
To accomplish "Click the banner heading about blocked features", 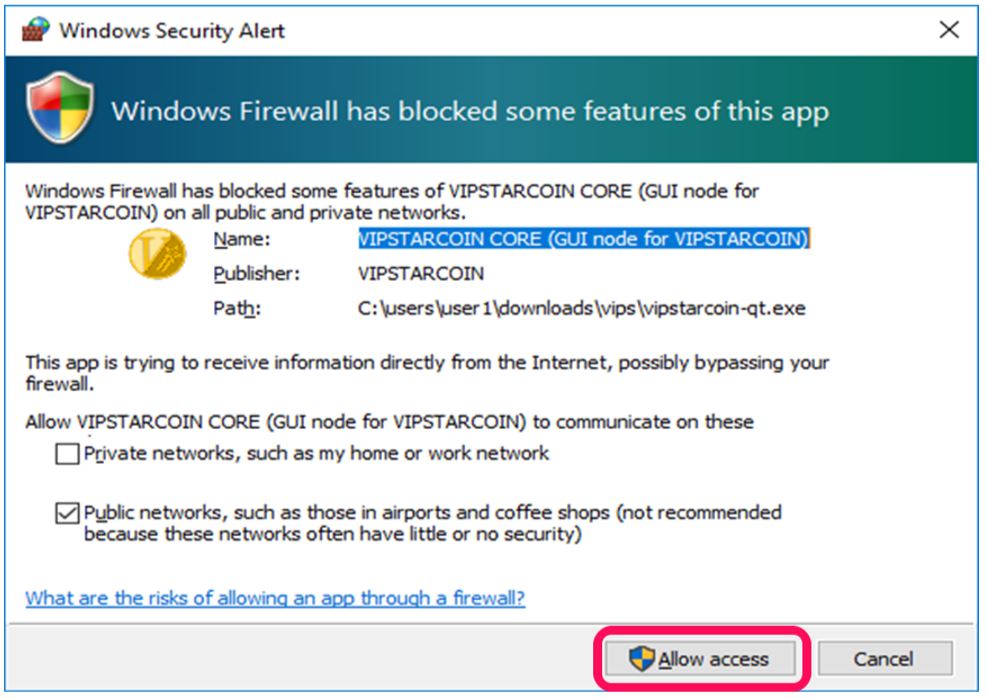I will coord(470,111).
